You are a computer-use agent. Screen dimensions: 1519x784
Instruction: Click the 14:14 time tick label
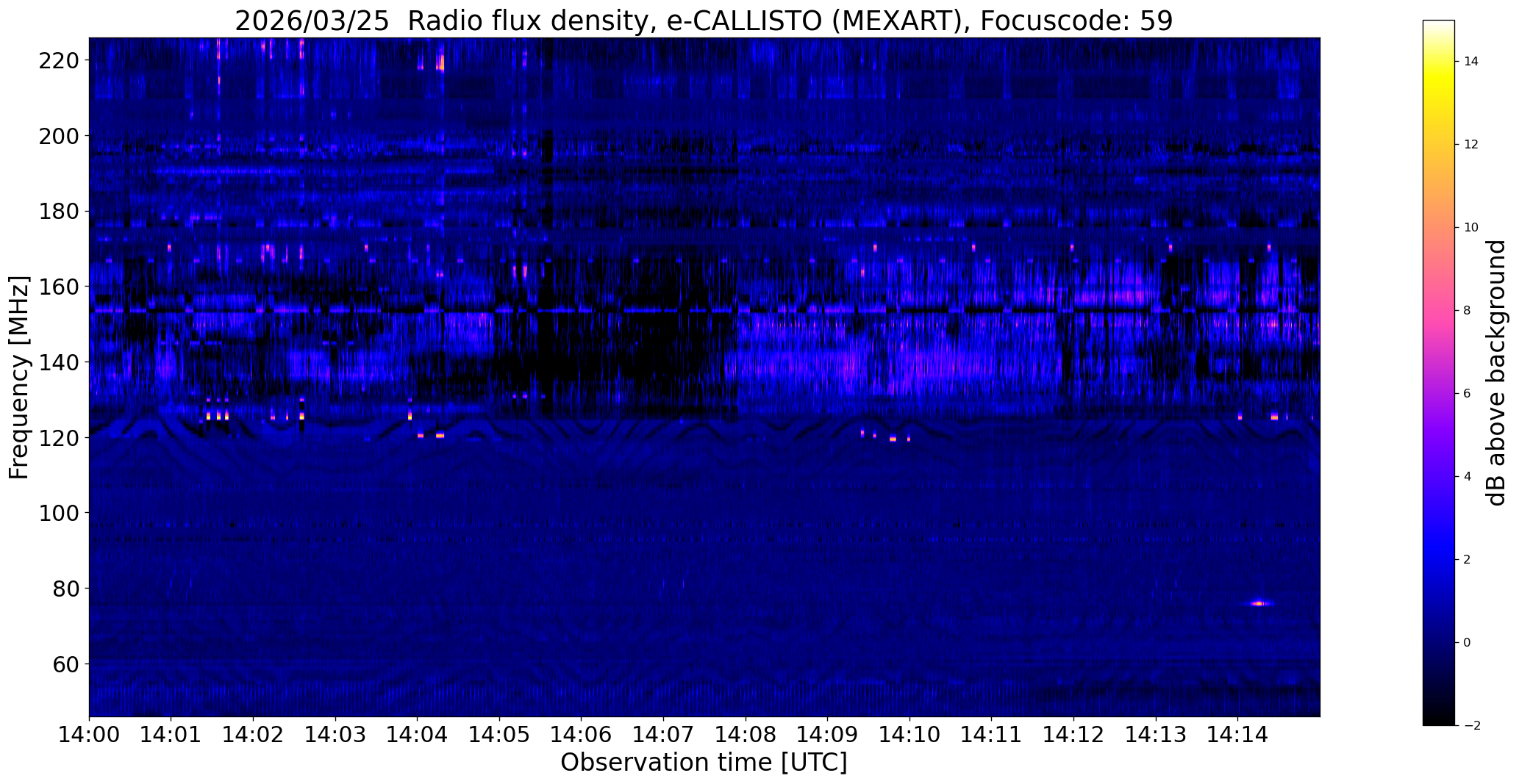1238,734
